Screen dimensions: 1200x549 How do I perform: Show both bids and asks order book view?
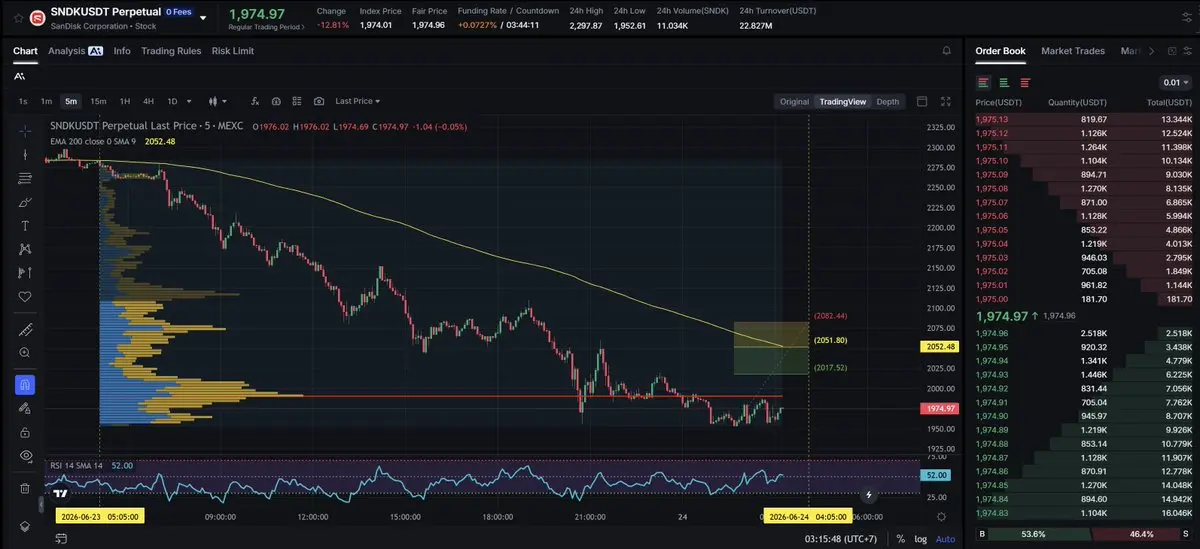tap(984, 82)
